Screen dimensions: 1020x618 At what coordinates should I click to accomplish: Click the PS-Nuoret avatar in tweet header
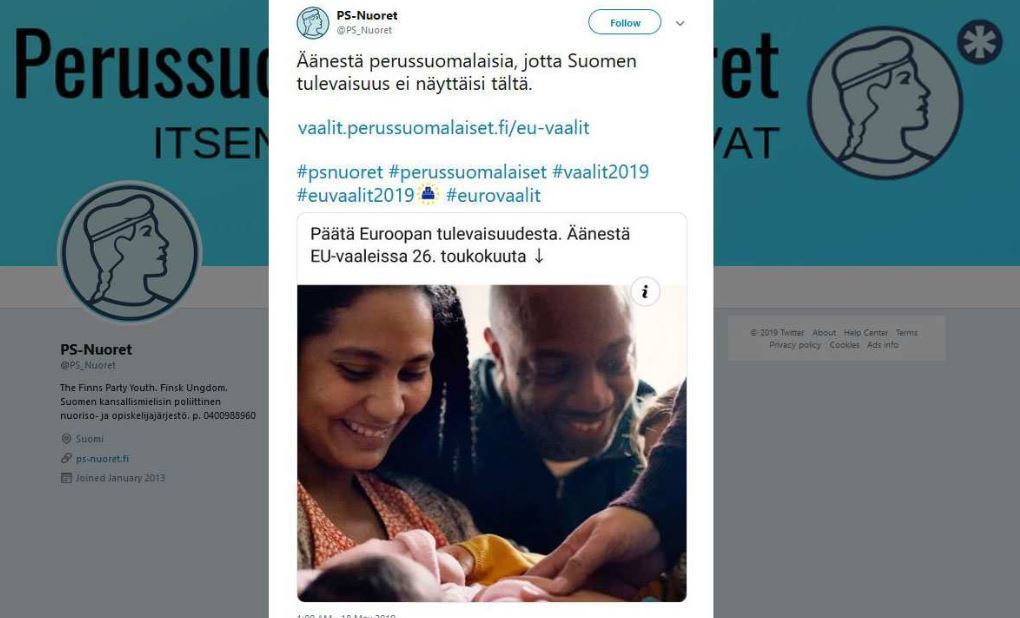tap(313, 23)
